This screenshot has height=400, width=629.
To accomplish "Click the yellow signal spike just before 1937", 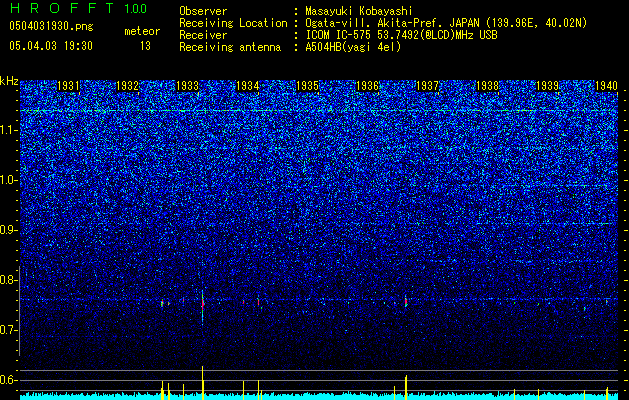I will pos(406,387).
